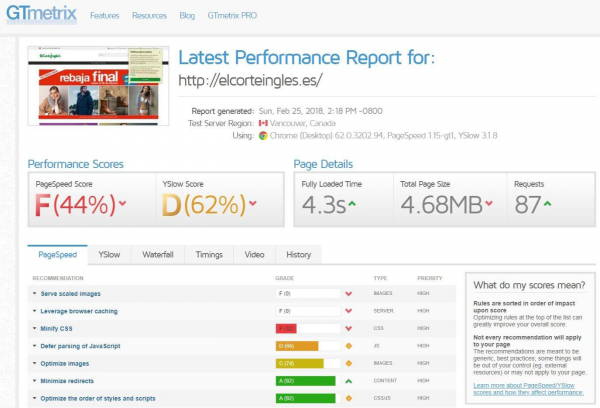Click the Performance Scores heading

click(x=75, y=164)
